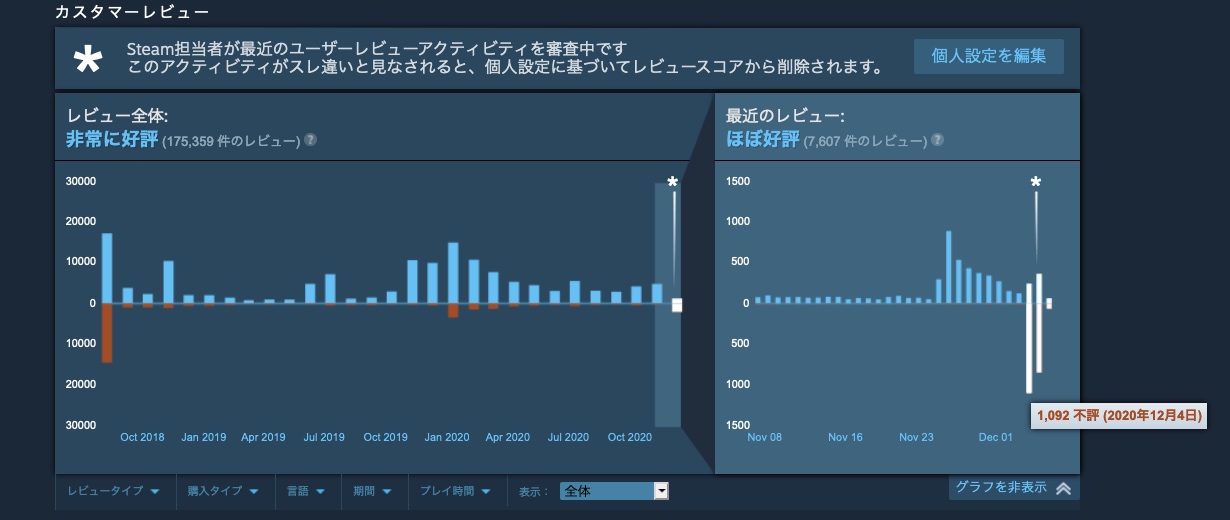Viewport: 1230px width, 520px height.
Task: Click asterisk marker above the overall review chart
Action: coord(673,183)
